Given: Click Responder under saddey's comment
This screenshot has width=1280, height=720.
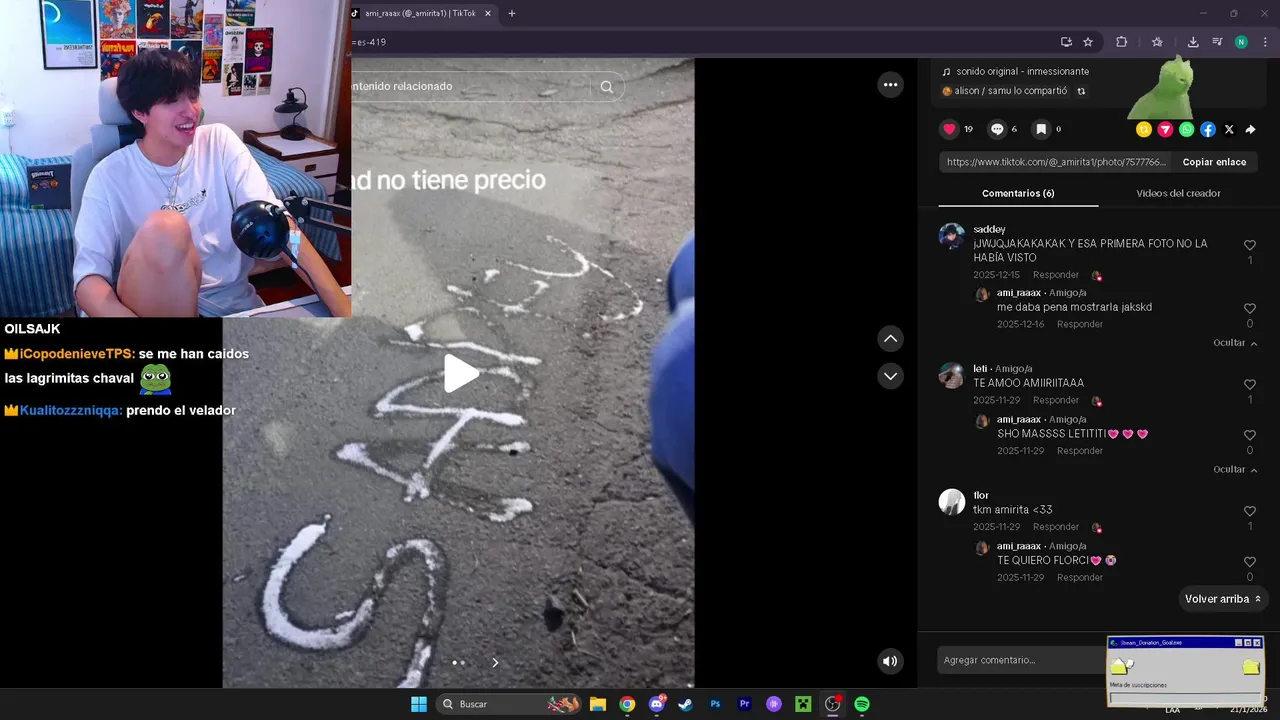Looking at the screenshot, I should (1056, 275).
